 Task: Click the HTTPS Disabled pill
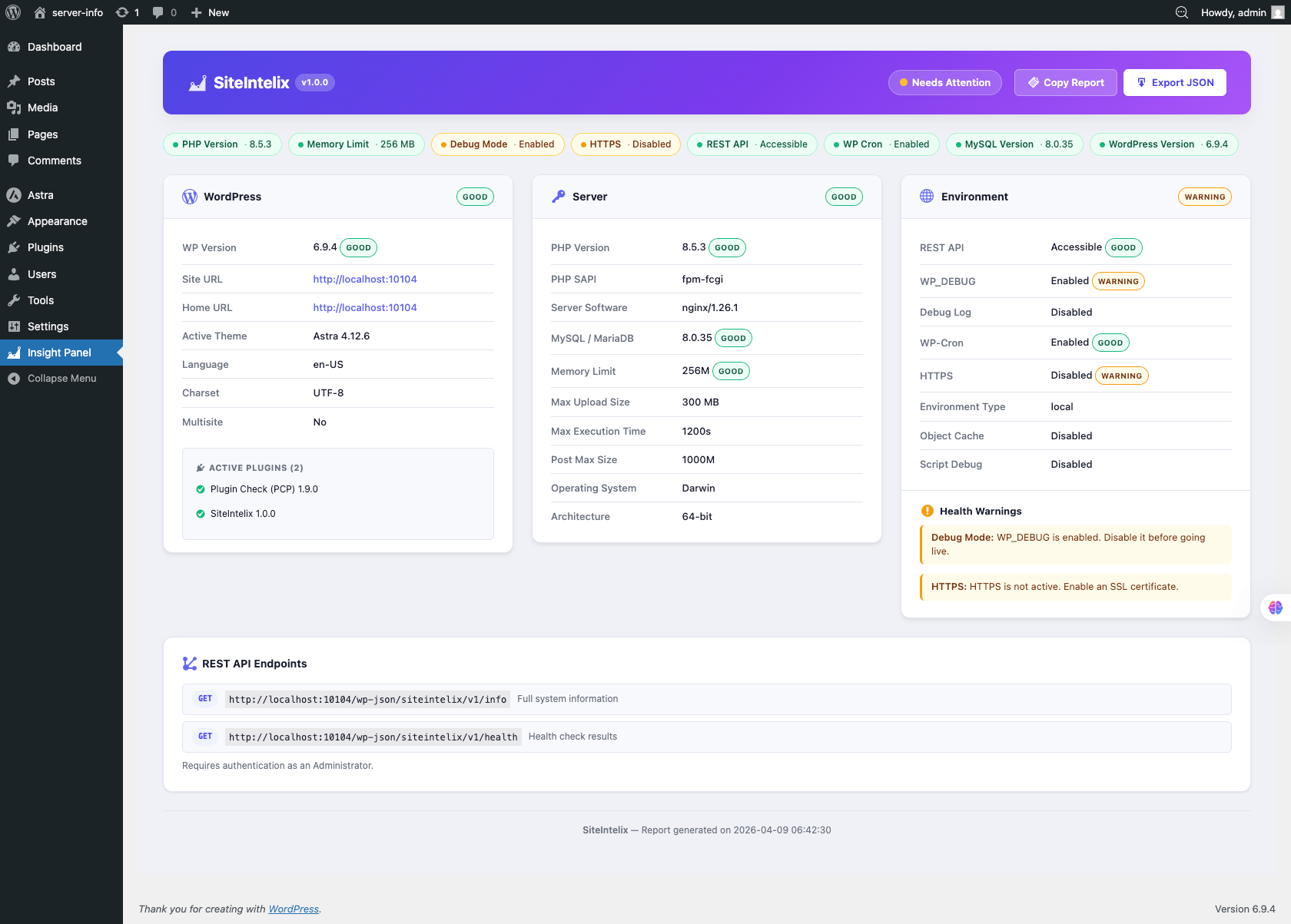point(626,144)
